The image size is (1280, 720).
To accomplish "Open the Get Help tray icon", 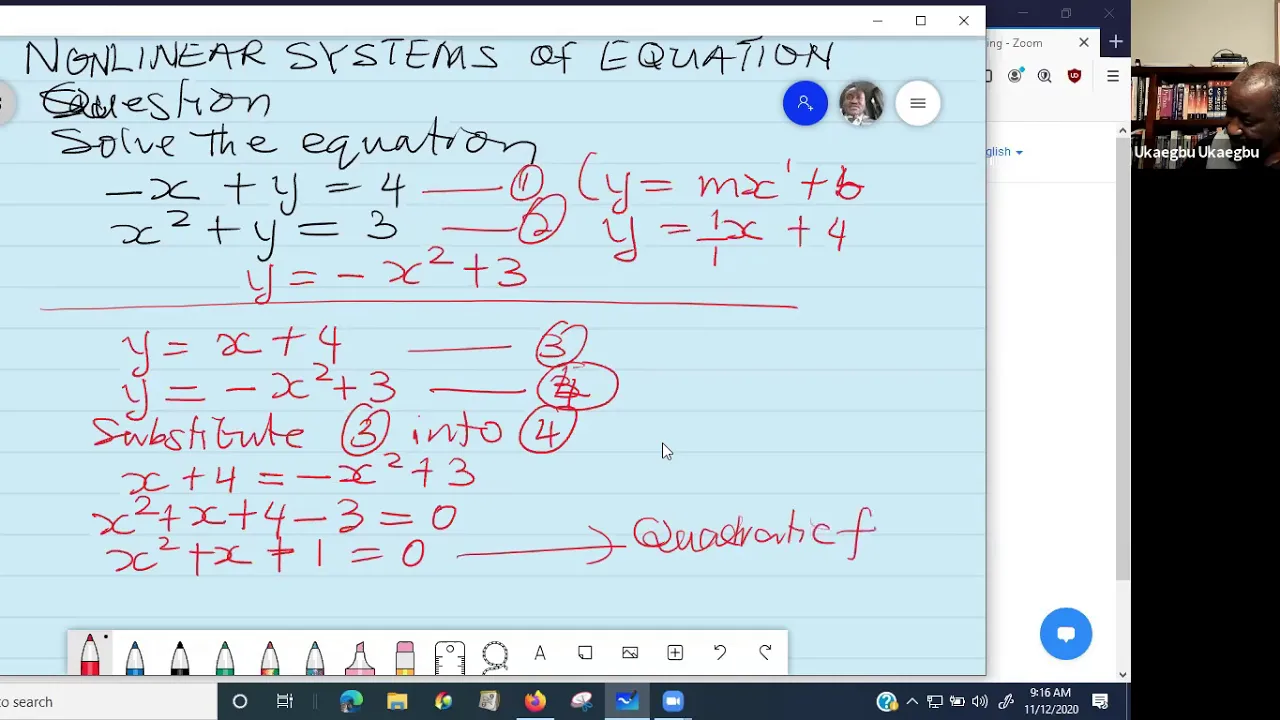I will click(887, 702).
